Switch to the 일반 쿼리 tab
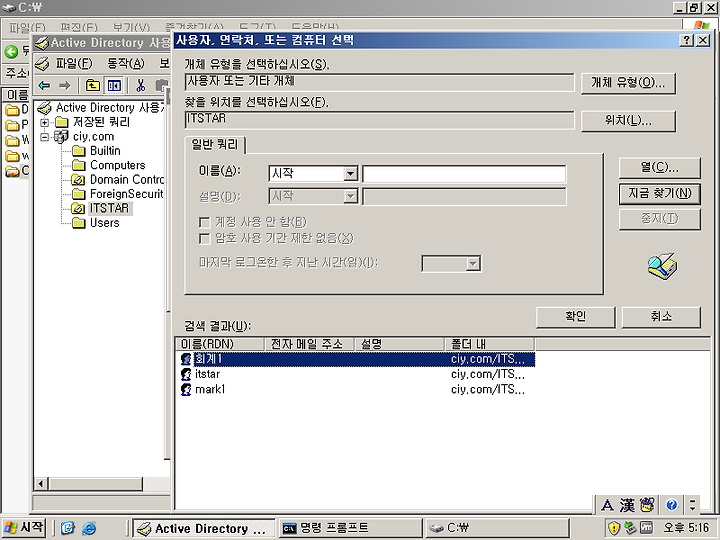720x540 pixels. coord(214,145)
